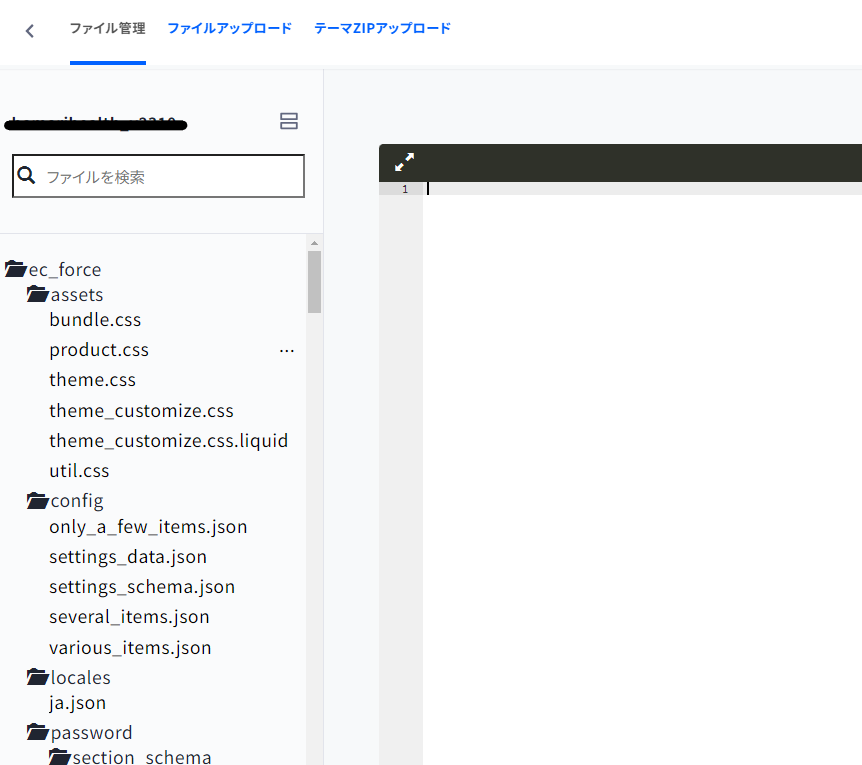Click the file tree scrollbar up arrow
Image resolution: width=862 pixels, height=765 pixels.
[314, 243]
